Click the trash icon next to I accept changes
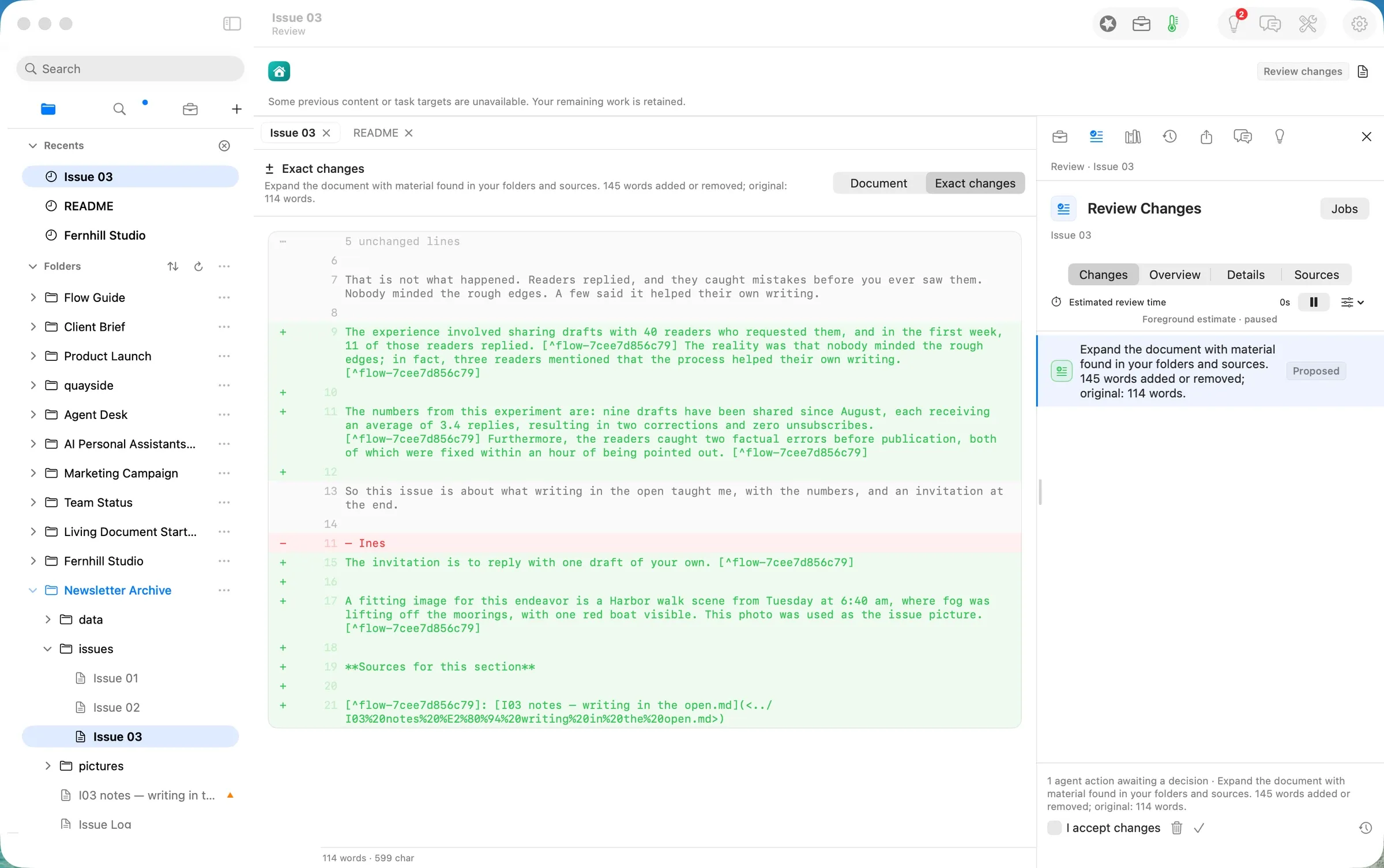 click(x=1176, y=828)
